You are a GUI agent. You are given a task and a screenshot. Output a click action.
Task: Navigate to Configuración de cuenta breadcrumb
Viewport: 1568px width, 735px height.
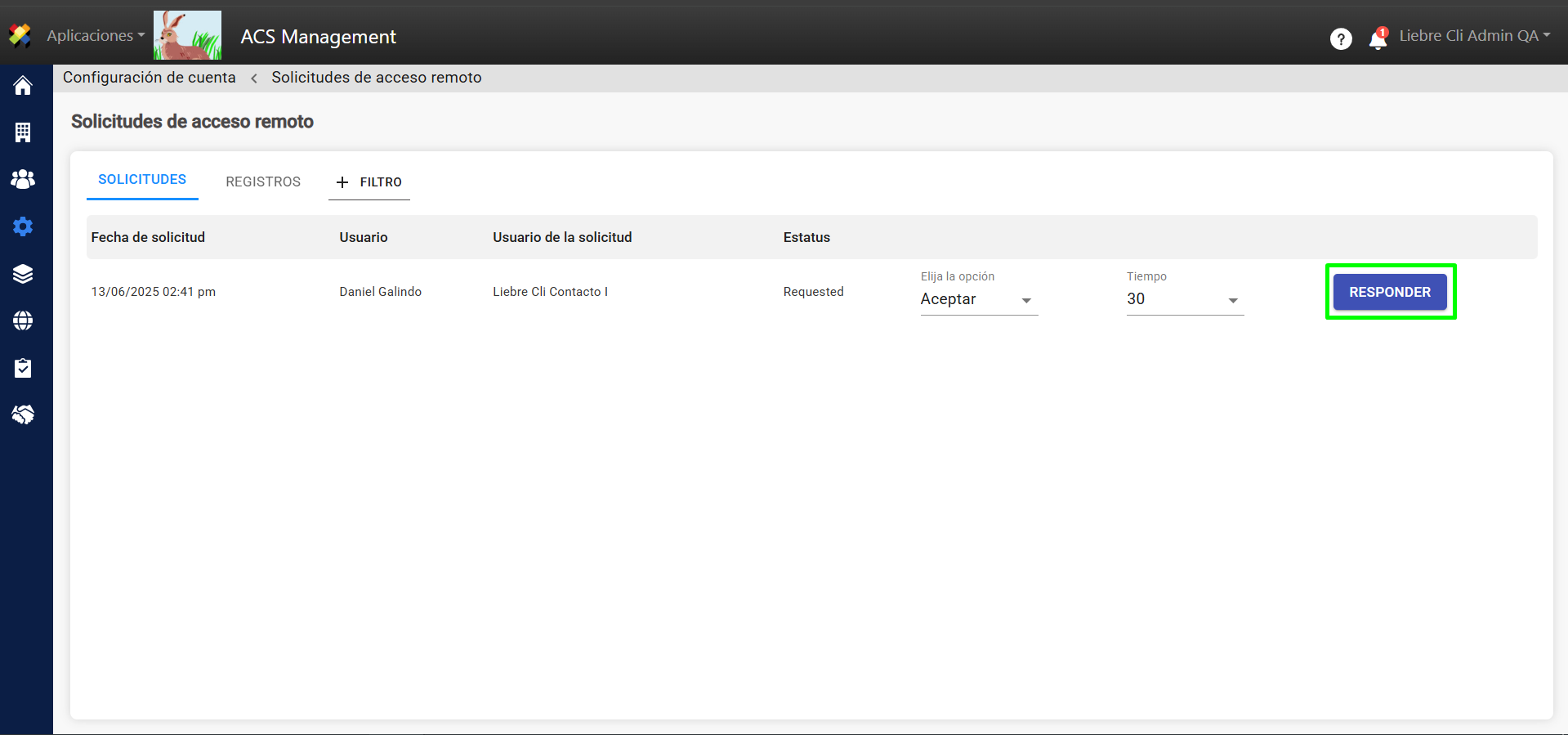click(150, 78)
